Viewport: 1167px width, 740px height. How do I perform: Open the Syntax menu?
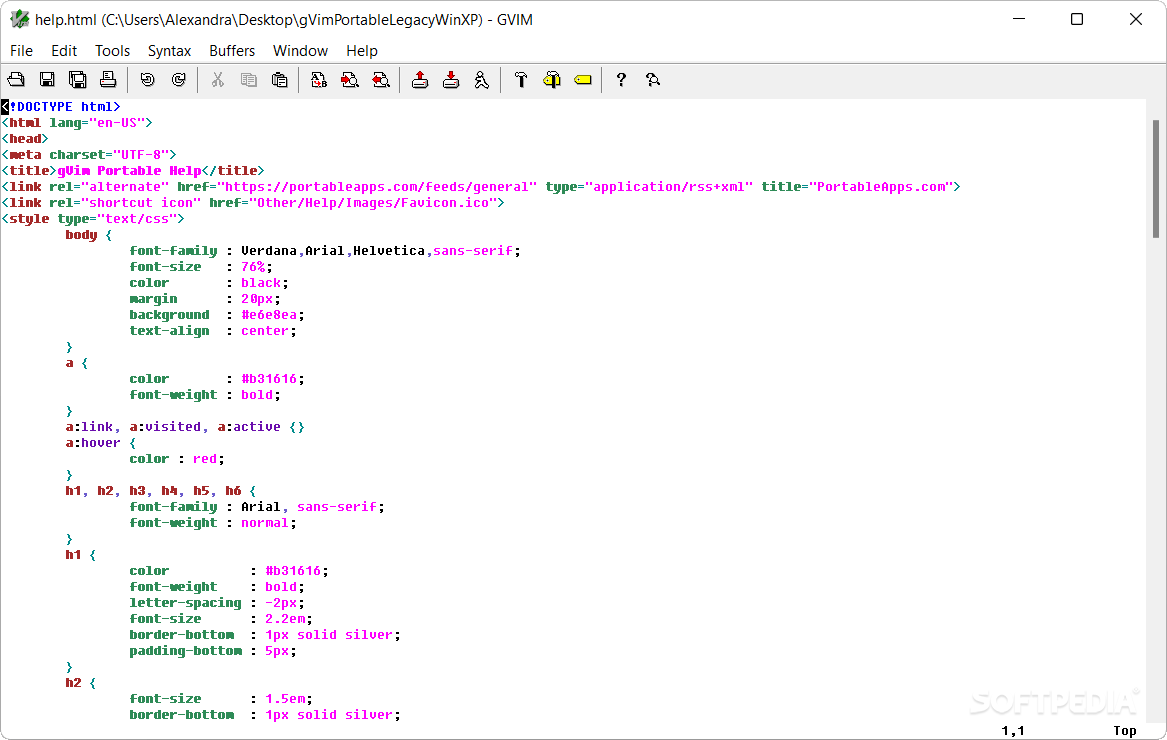pos(170,51)
